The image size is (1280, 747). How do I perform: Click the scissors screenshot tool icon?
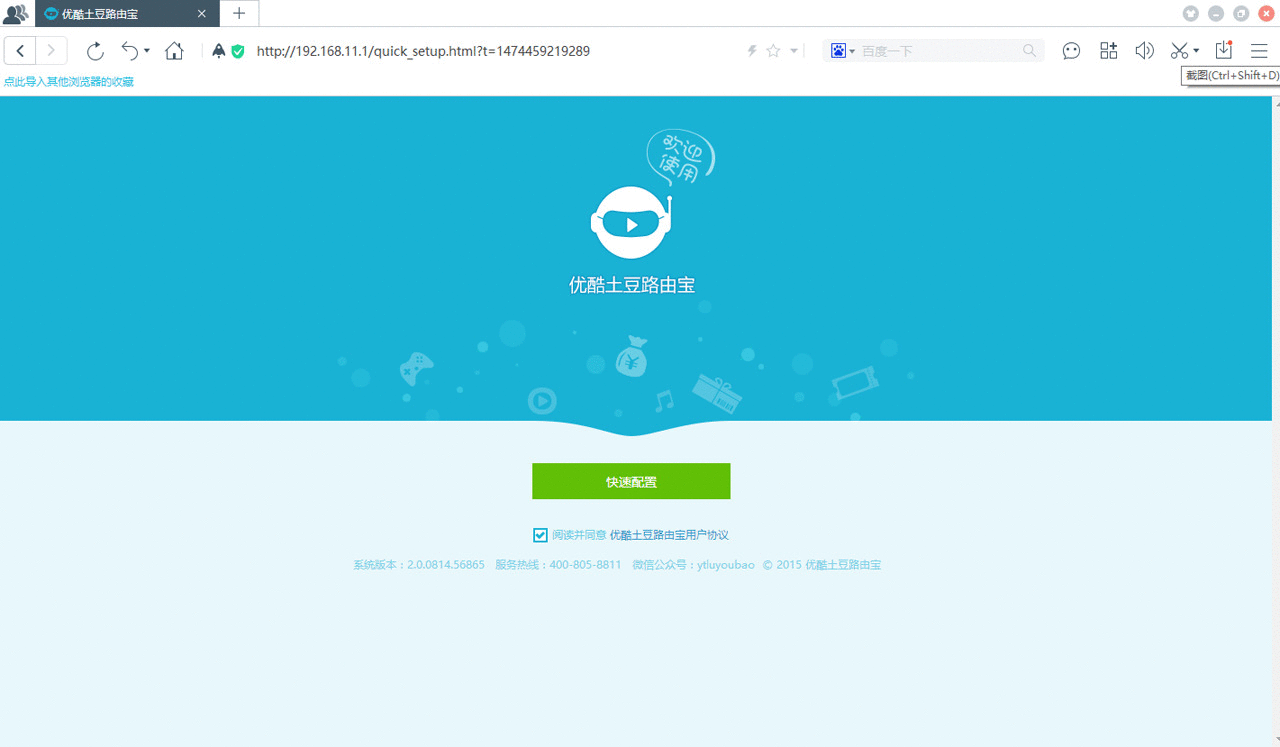[1180, 51]
